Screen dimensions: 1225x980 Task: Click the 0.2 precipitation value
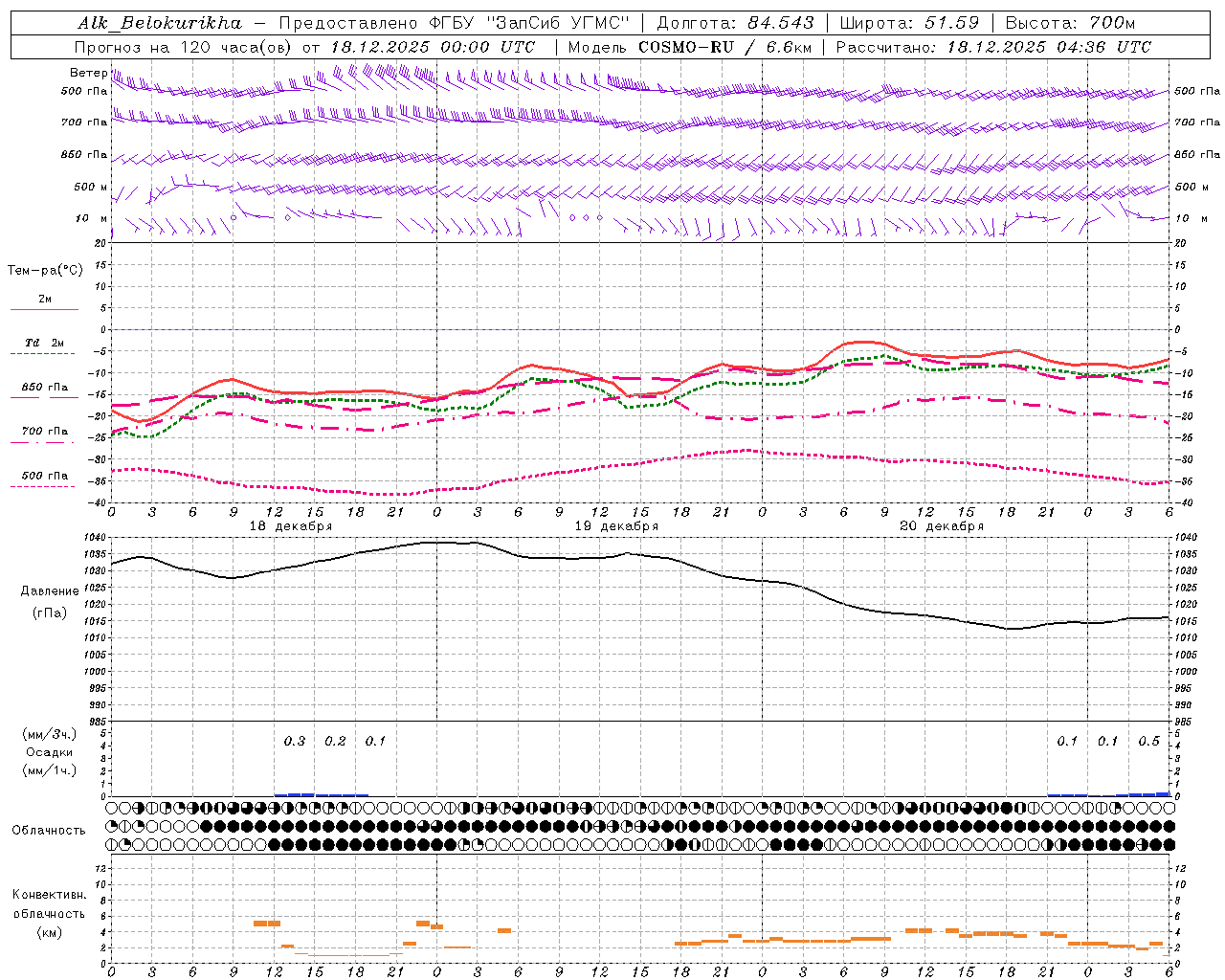[335, 741]
